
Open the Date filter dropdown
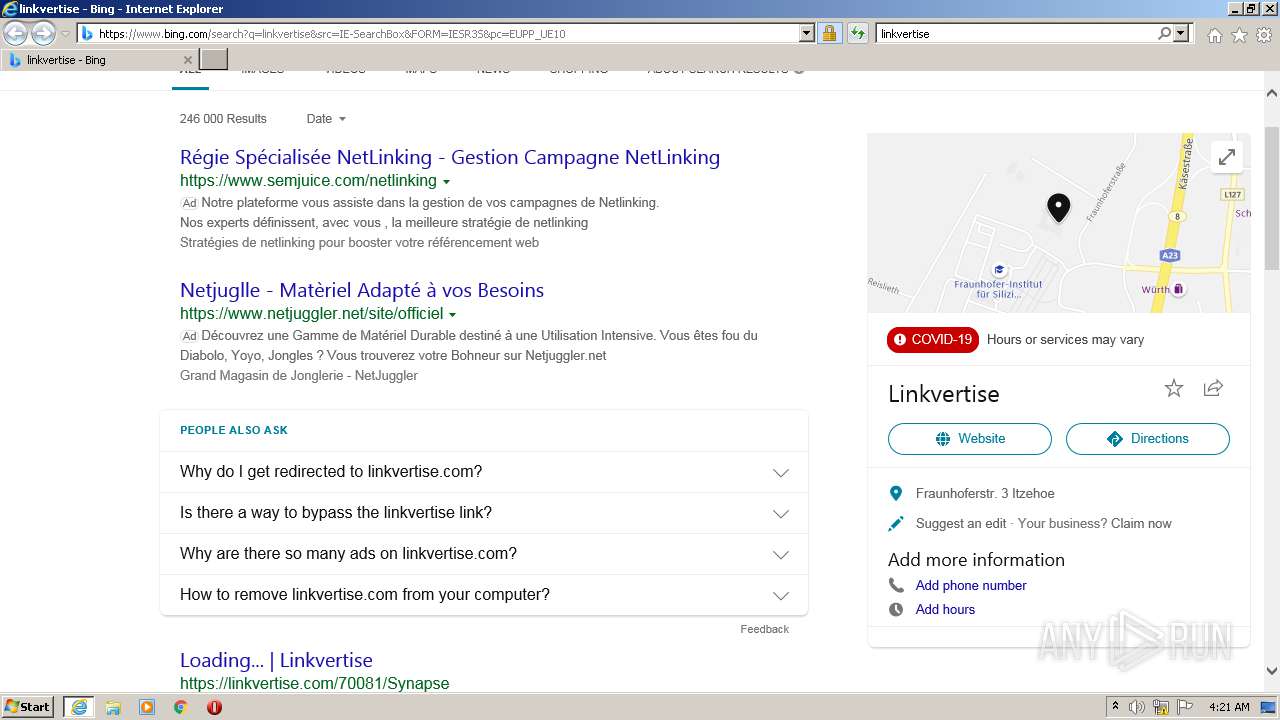[x=326, y=118]
